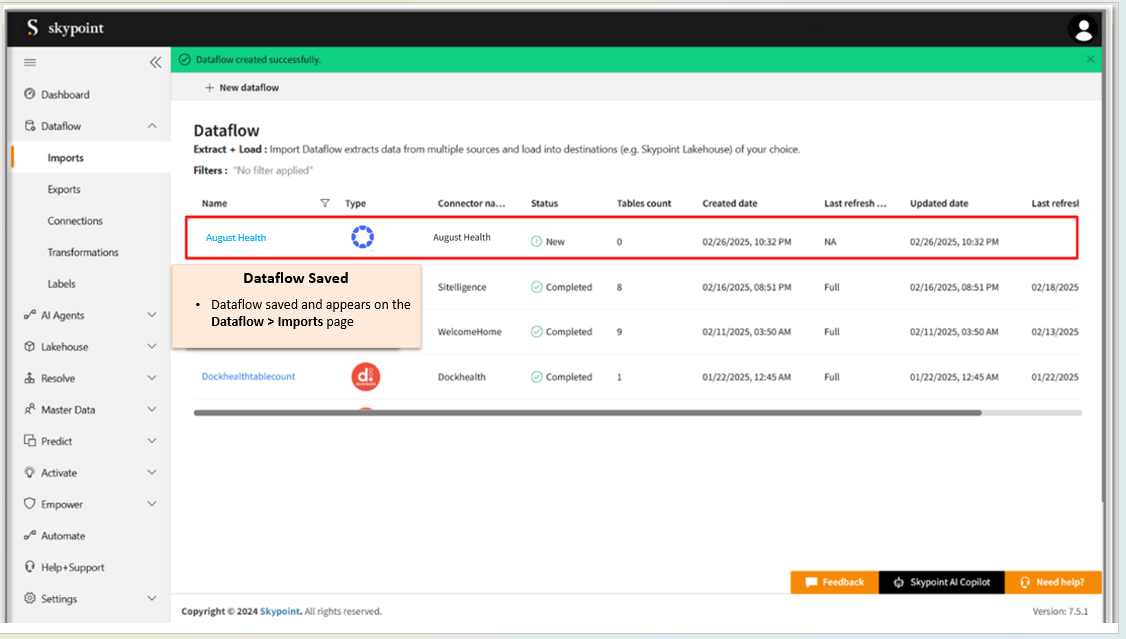Click the Skypoint footer link
Screen dimensions: 1126x639
coord(280,612)
